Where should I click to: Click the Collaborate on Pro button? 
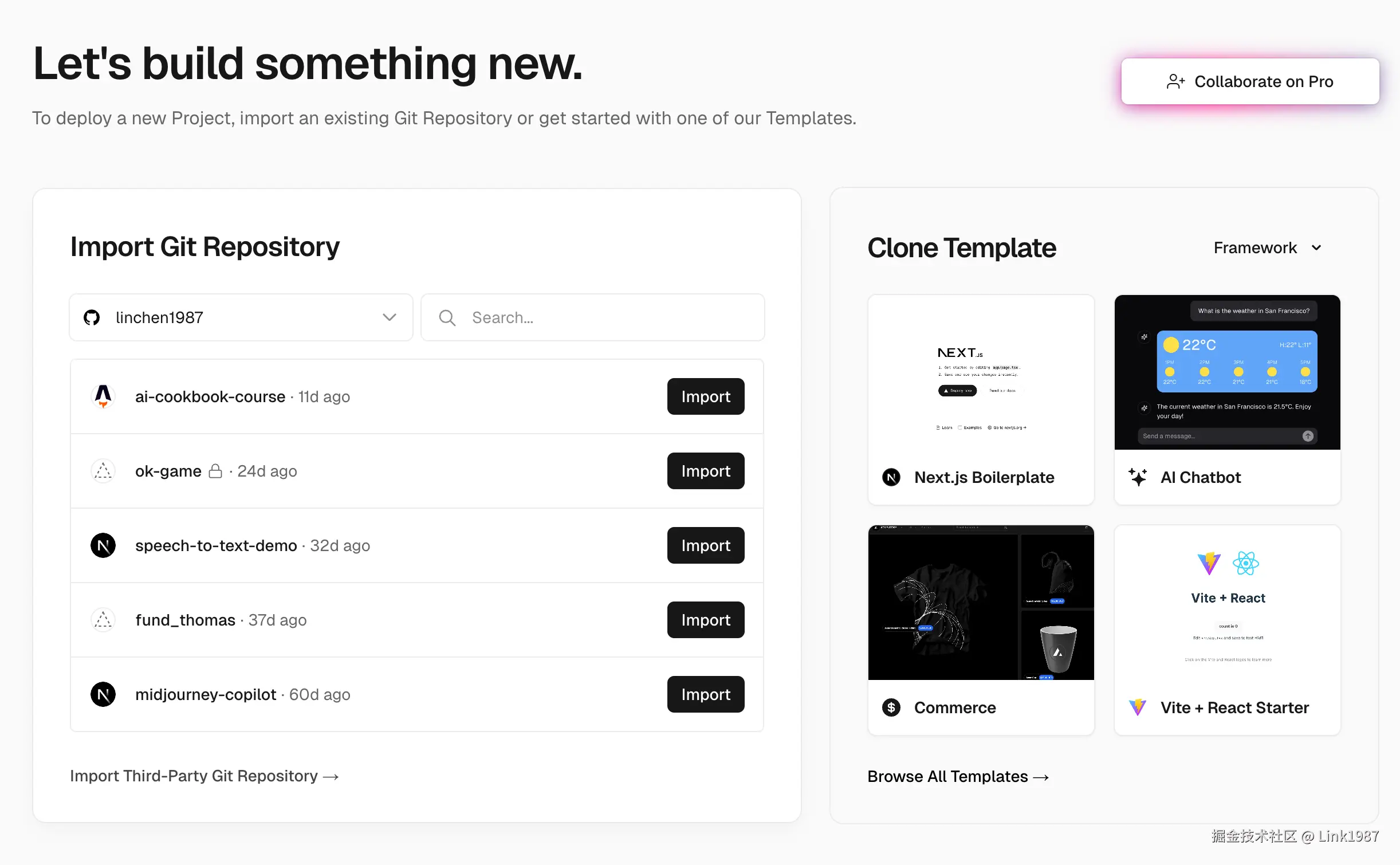point(1250,81)
